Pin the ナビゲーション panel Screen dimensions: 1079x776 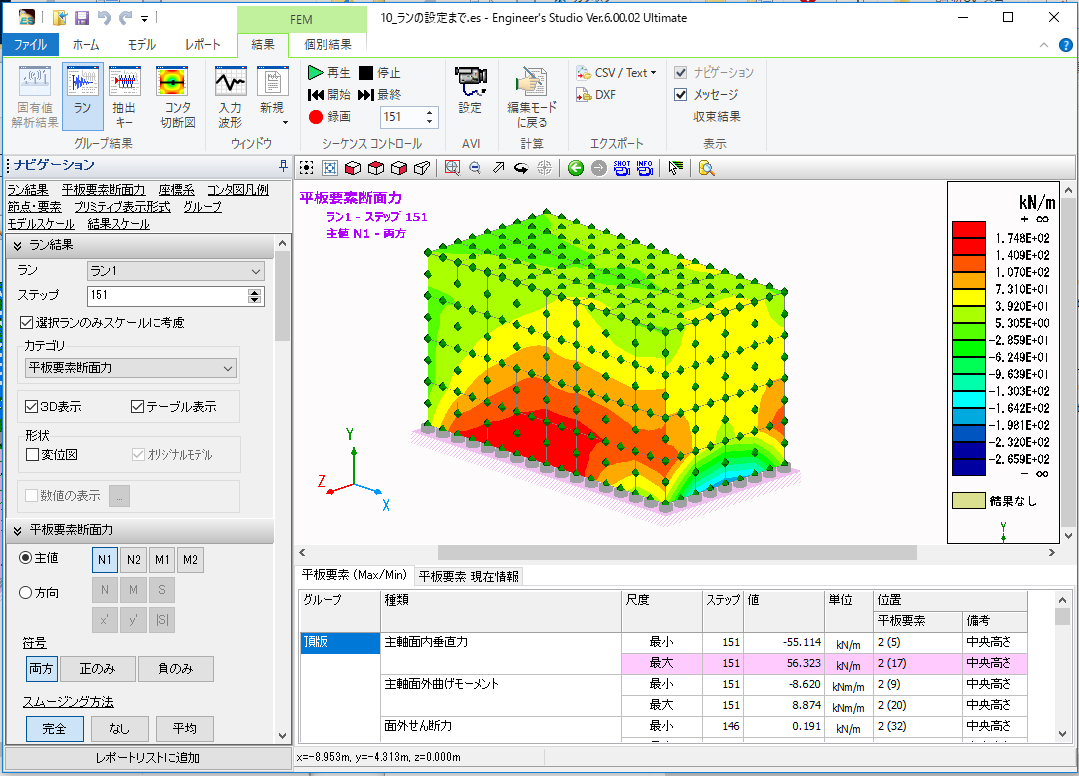coord(283,166)
